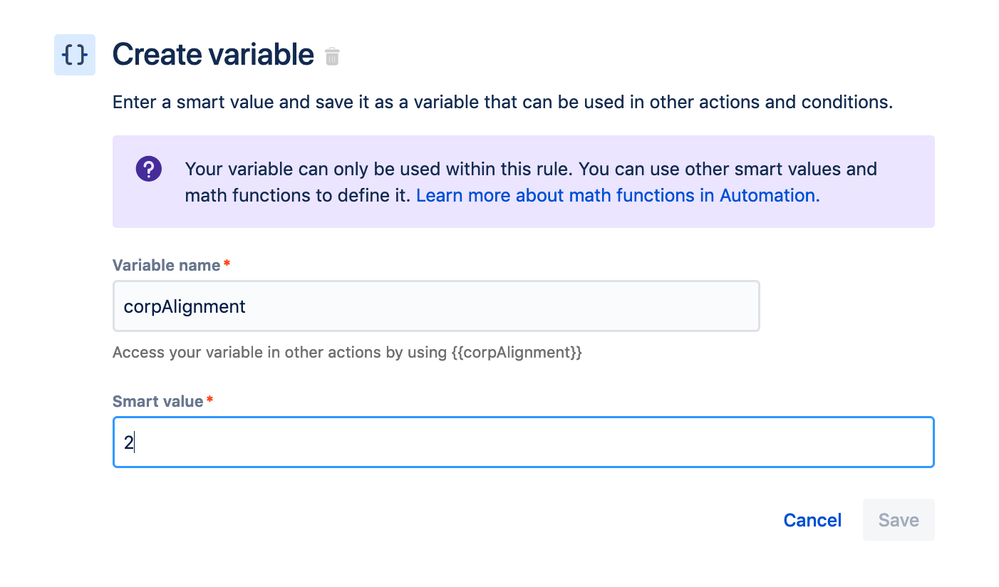
Task: Click the red asterisk beside Smart value
Action: click(x=210, y=401)
